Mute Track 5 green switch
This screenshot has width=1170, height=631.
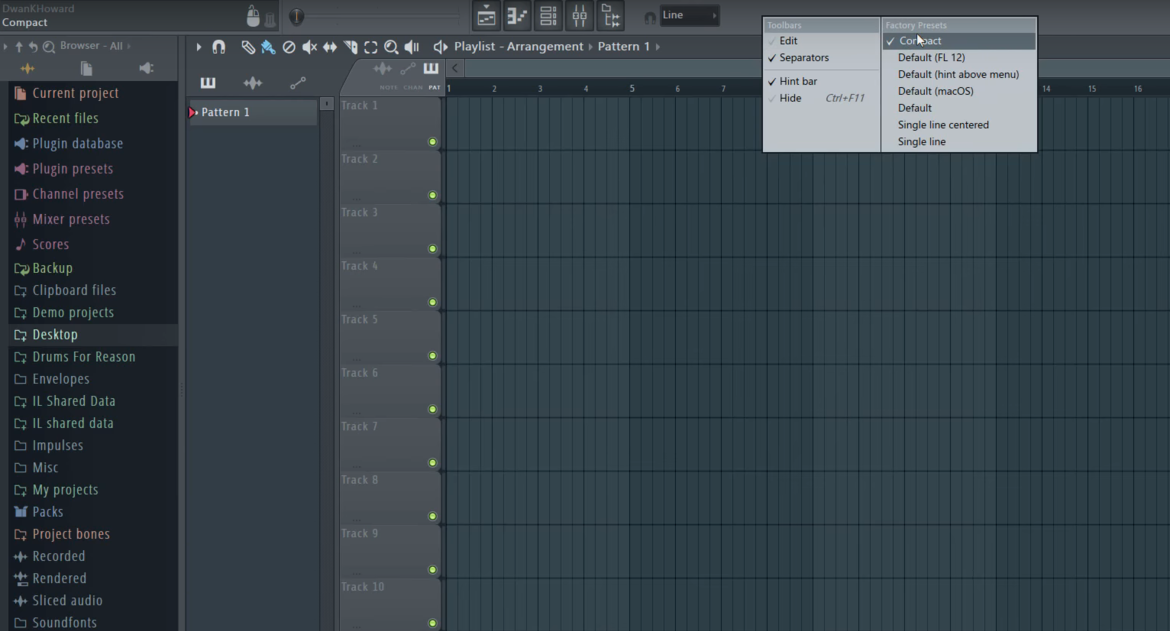(432, 356)
